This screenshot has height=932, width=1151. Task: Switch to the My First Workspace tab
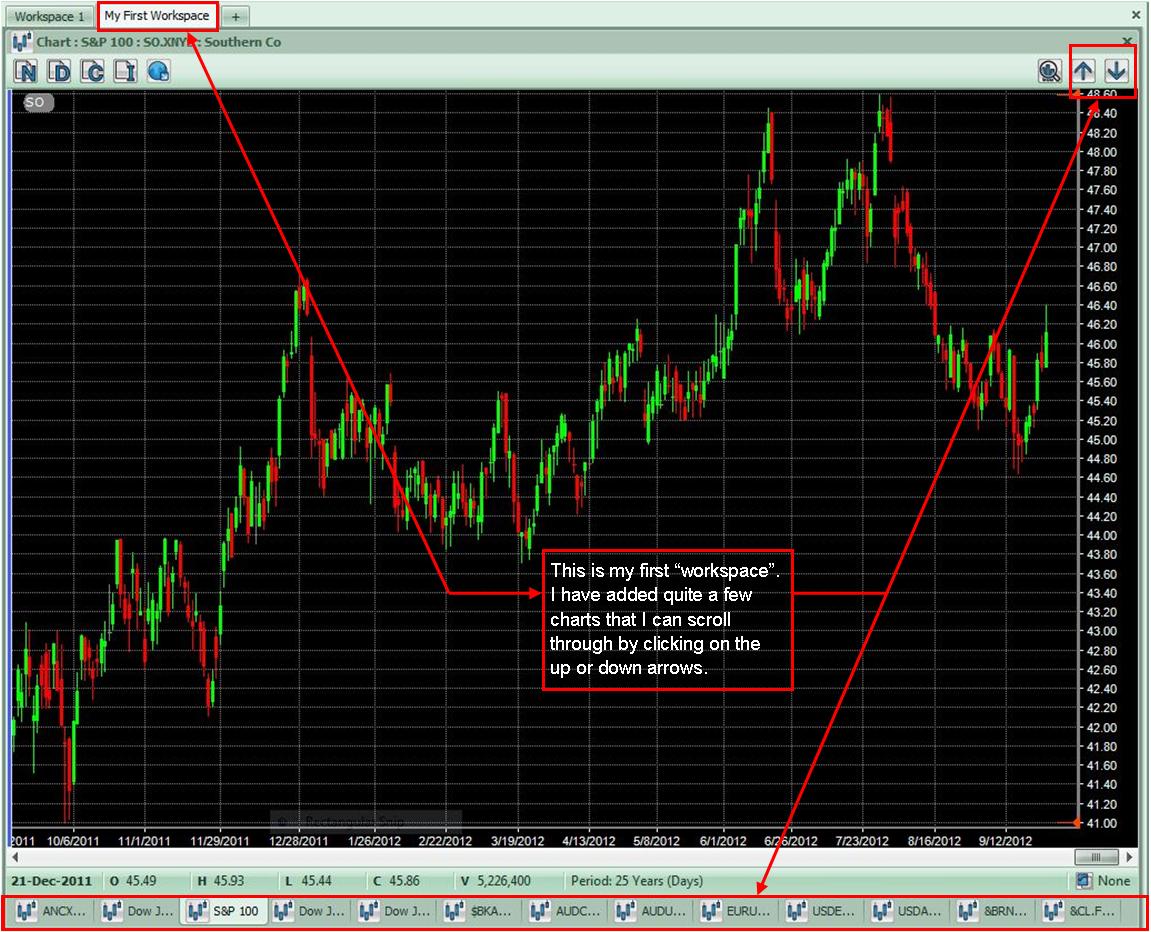pos(157,15)
